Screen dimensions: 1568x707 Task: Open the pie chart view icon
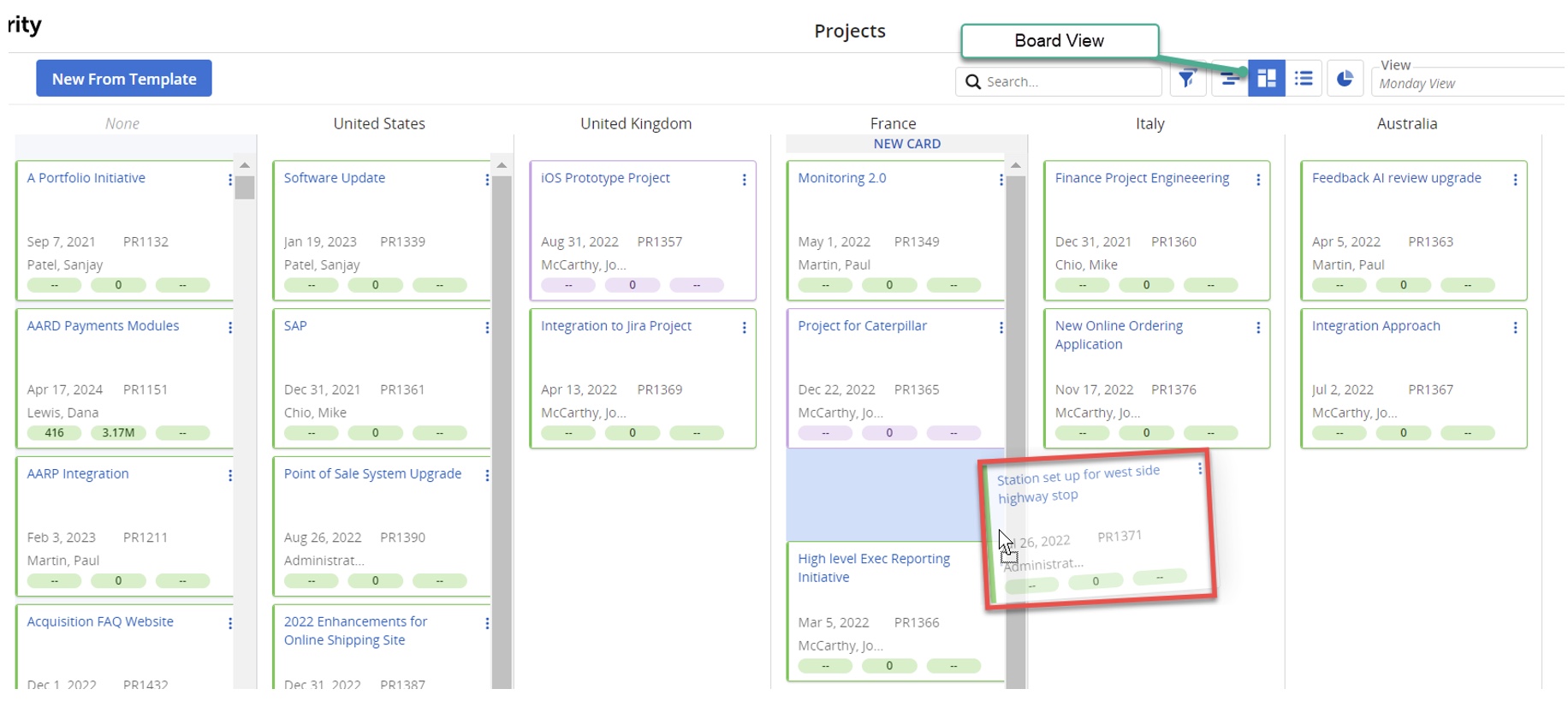1345,79
